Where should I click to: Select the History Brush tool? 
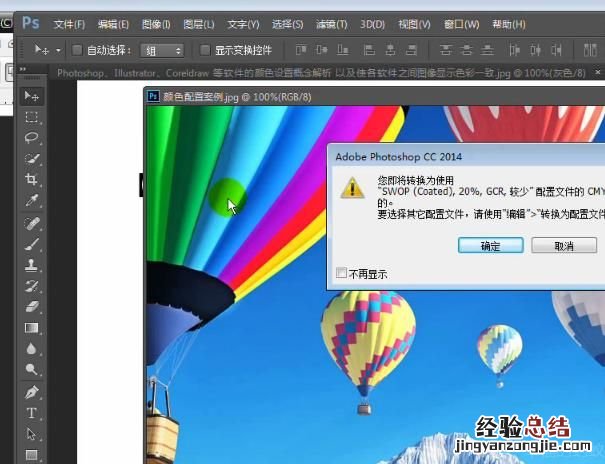click(x=32, y=286)
